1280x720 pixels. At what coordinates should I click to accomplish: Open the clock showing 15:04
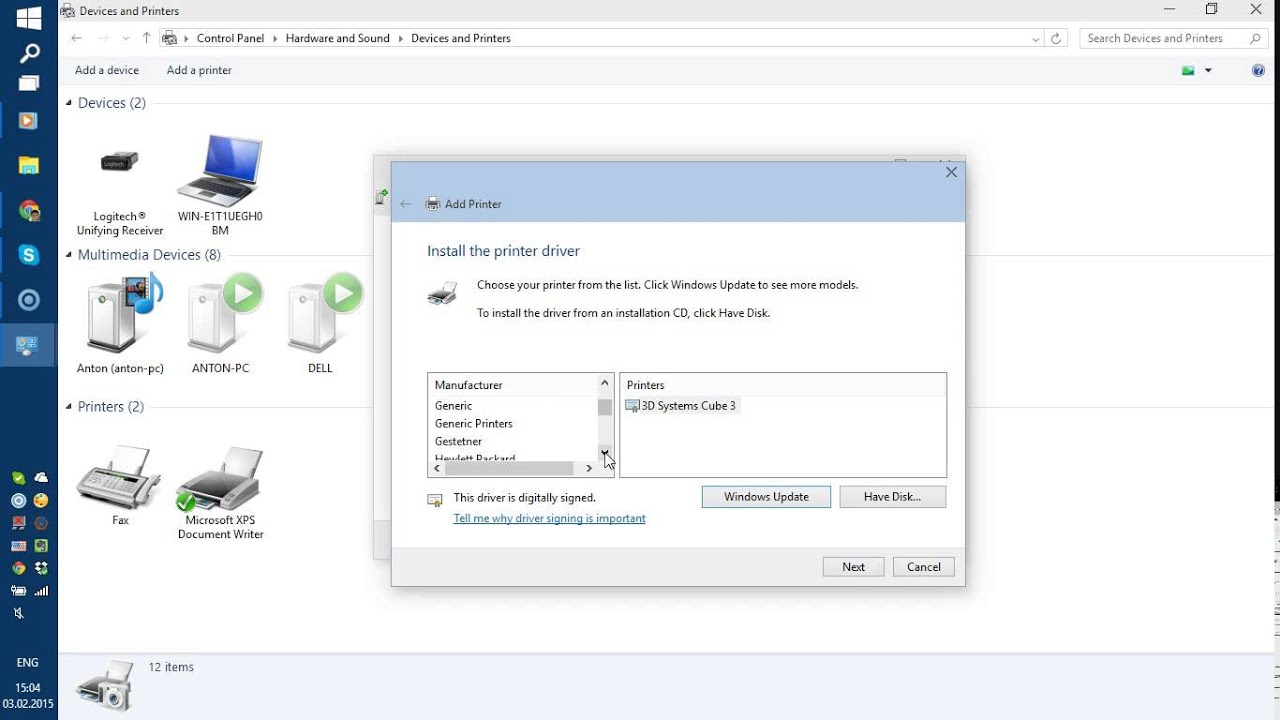click(x=28, y=688)
